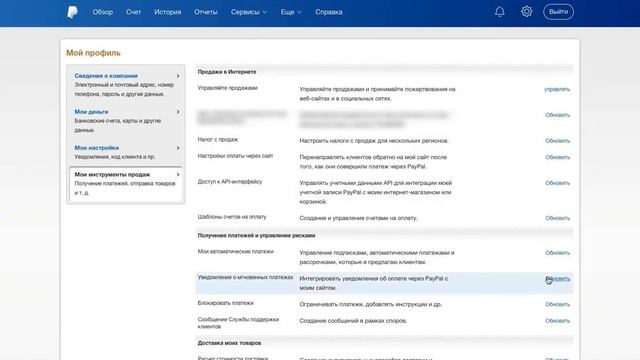Open Сведения о компании sidebar section
The height and width of the screenshot is (360, 640).
(106, 76)
